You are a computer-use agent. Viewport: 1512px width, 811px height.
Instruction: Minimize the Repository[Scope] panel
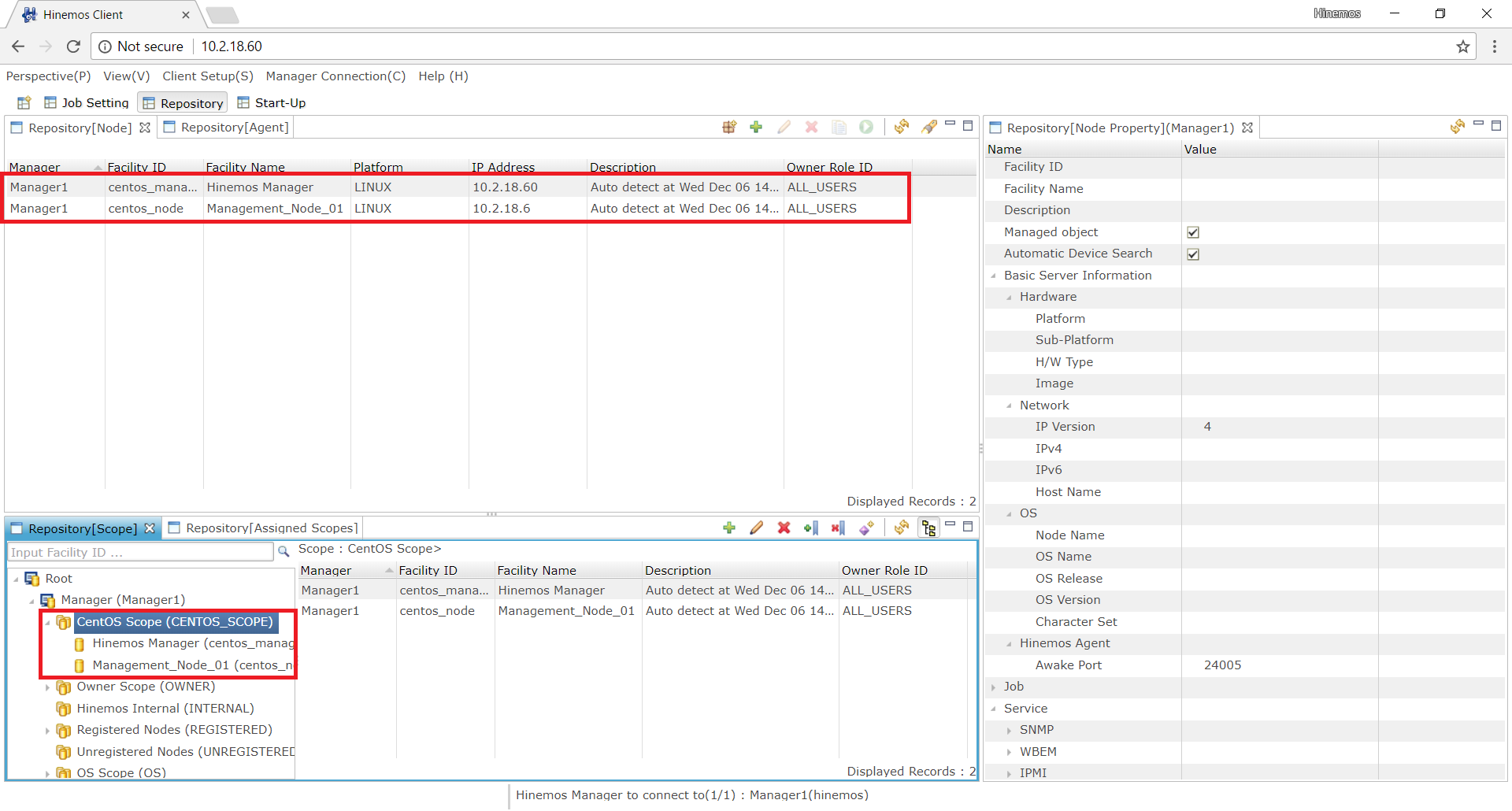click(951, 524)
